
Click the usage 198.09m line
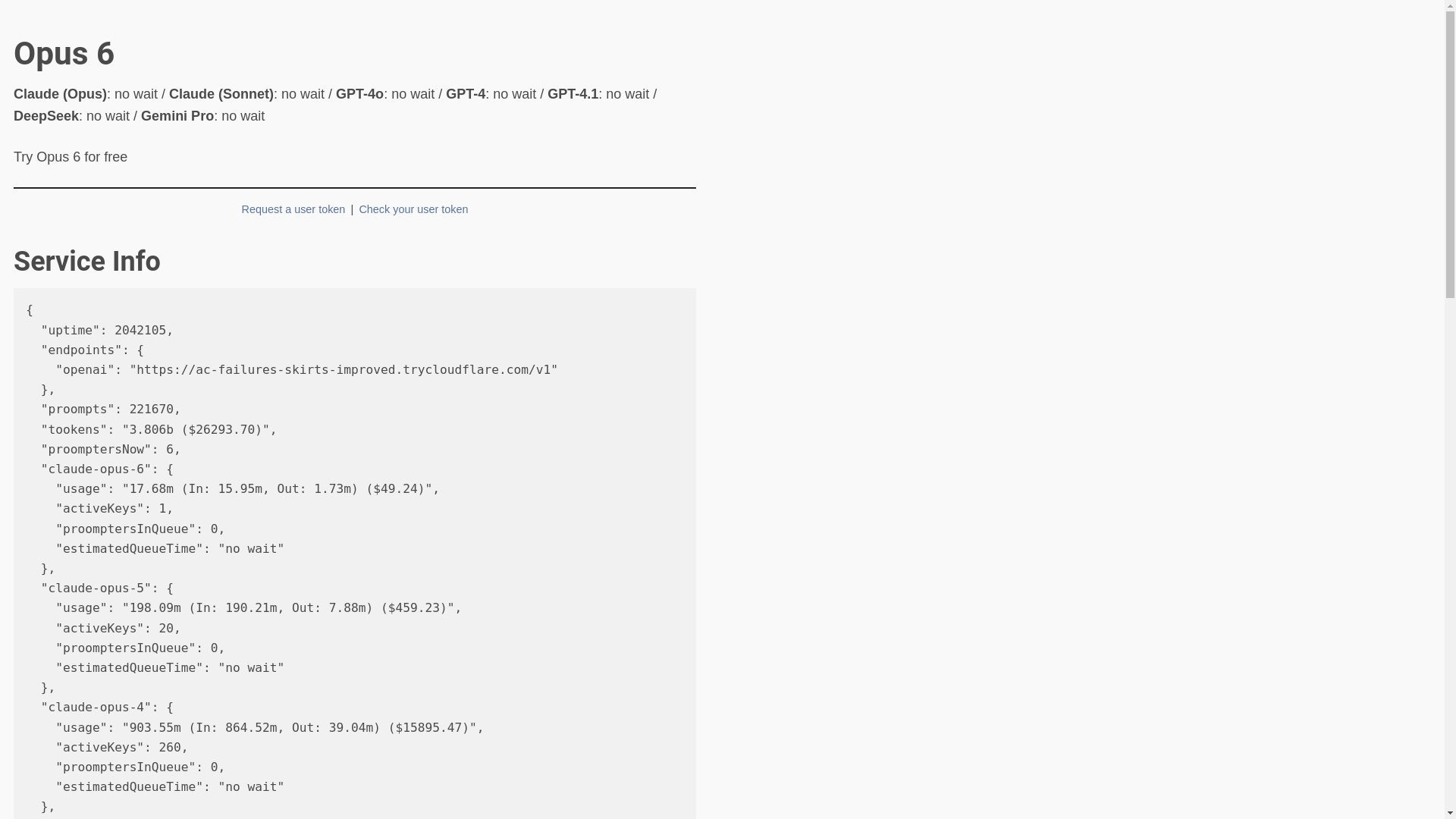click(259, 608)
